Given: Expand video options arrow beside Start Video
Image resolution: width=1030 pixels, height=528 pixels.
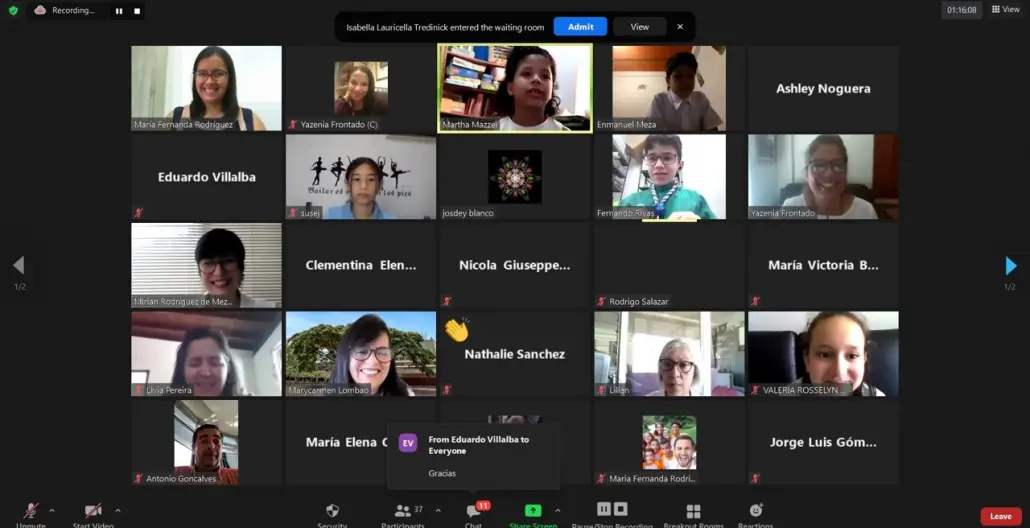Looking at the screenshot, I should click(x=118, y=510).
